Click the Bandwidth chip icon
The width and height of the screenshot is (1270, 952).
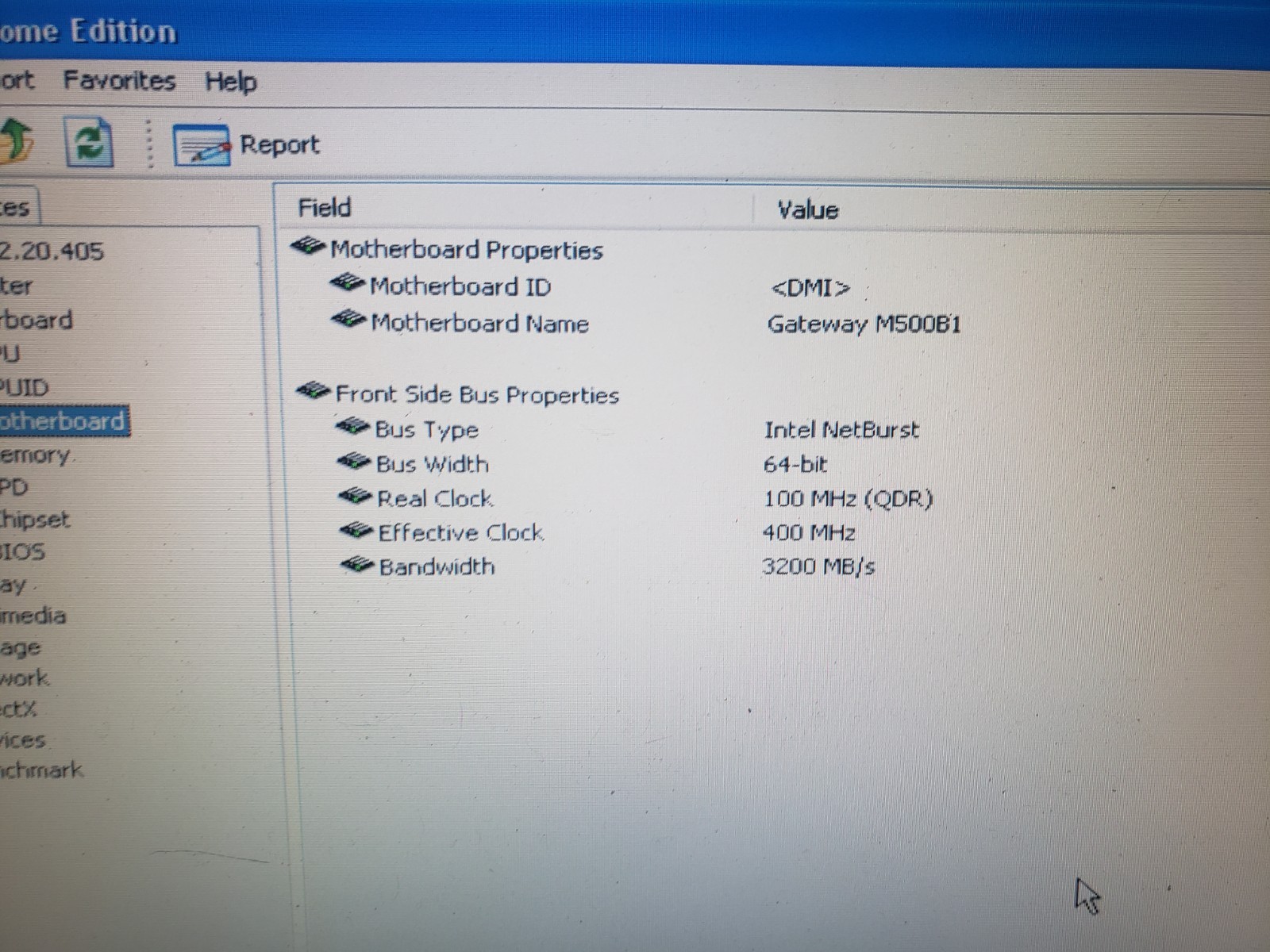coord(359,564)
